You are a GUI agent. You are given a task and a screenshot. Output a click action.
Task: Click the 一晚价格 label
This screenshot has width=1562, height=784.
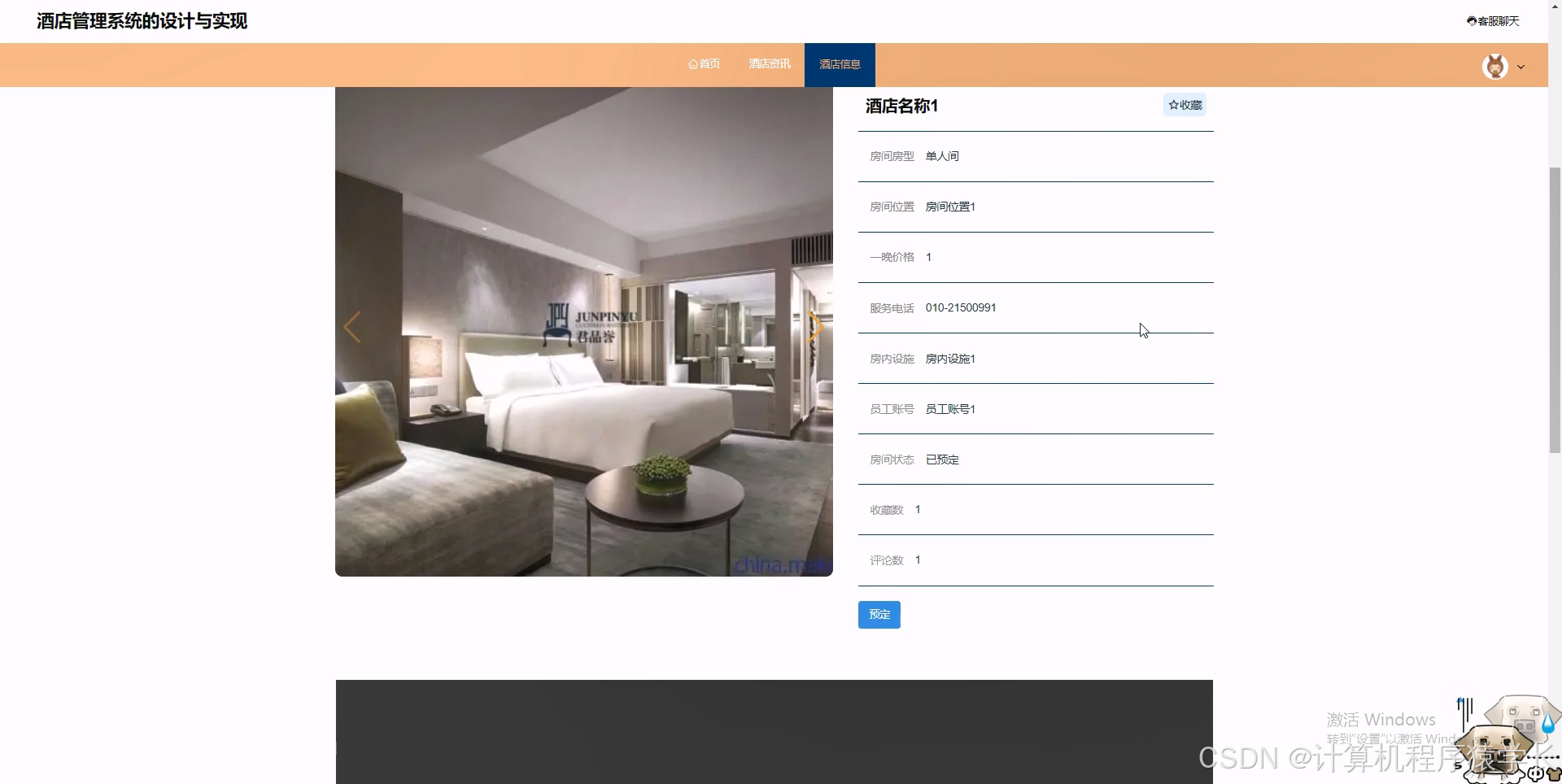tap(892, 257)
